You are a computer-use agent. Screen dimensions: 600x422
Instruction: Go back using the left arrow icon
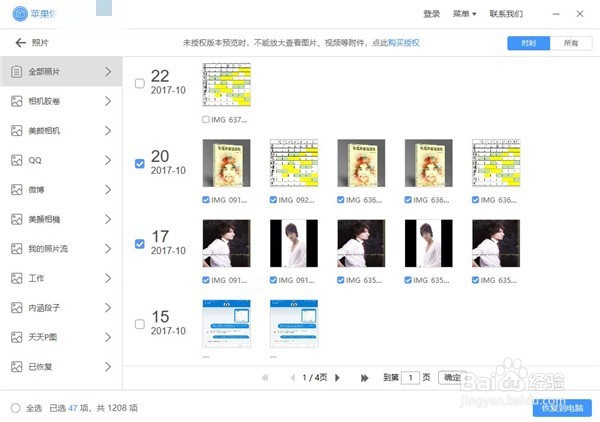[21, 42]
